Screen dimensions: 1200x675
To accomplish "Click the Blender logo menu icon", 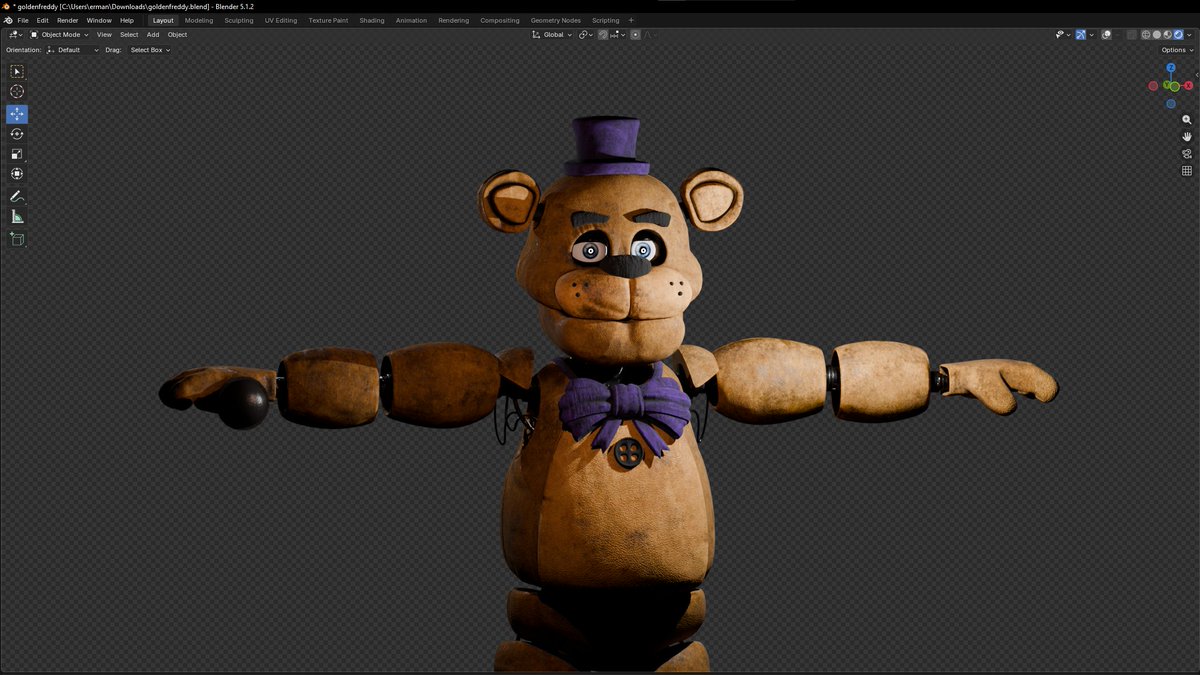I will point(8,20).
